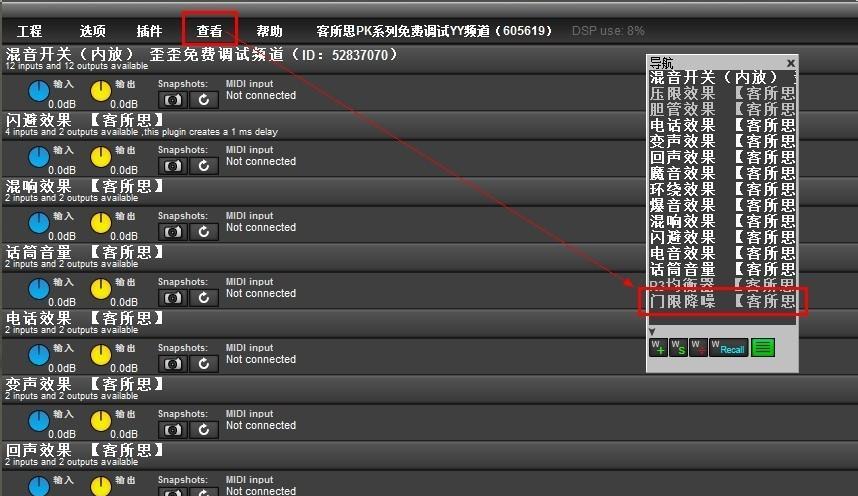The image size is (858, 496).
Task: Open 变声效果【客所思】plugin header
Action: 84,384
